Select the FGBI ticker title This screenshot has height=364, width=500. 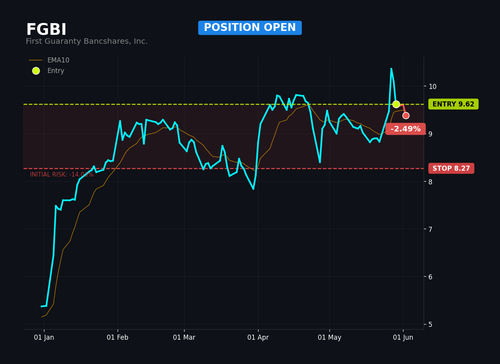coord(46,29)
